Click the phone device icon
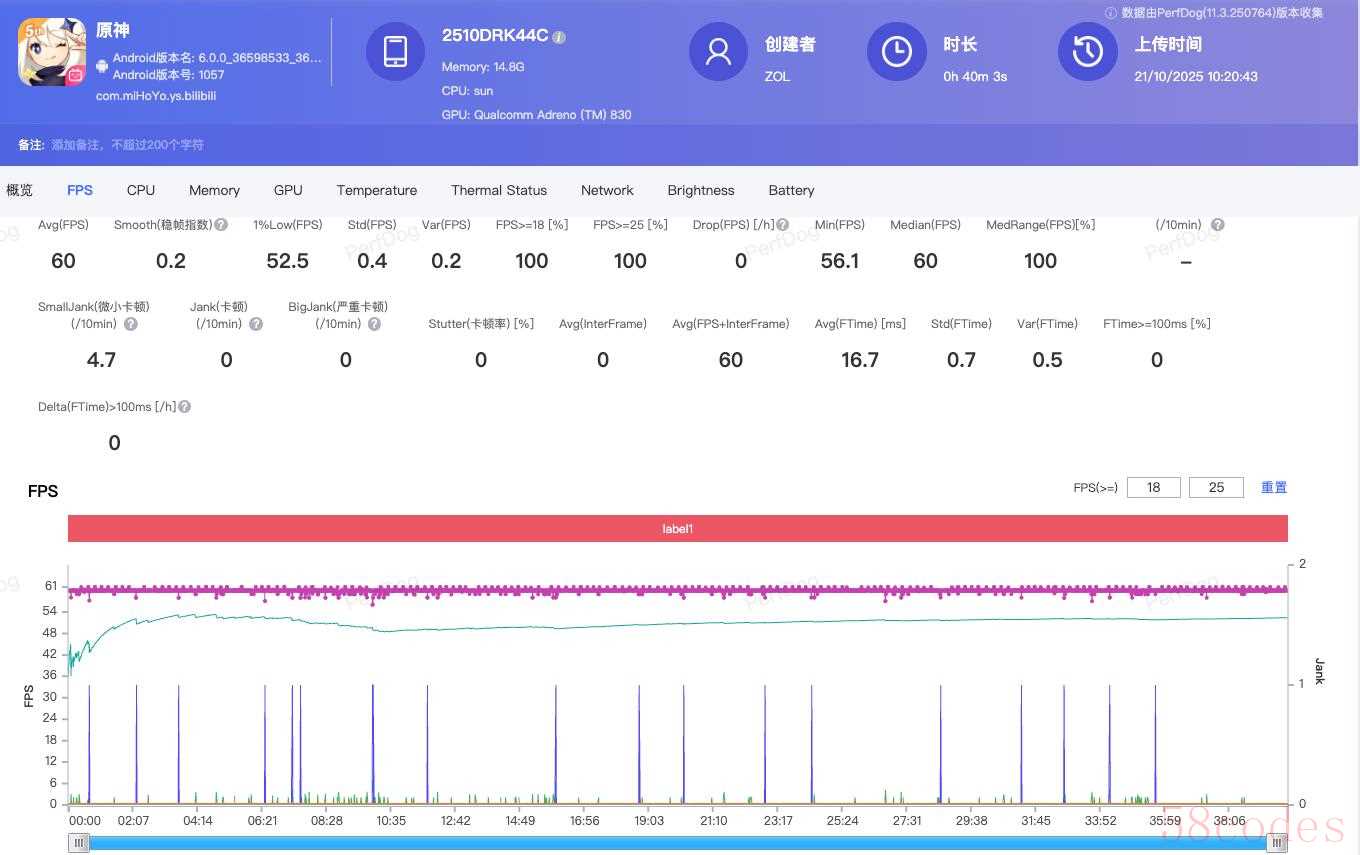 (x=395, y=51)
